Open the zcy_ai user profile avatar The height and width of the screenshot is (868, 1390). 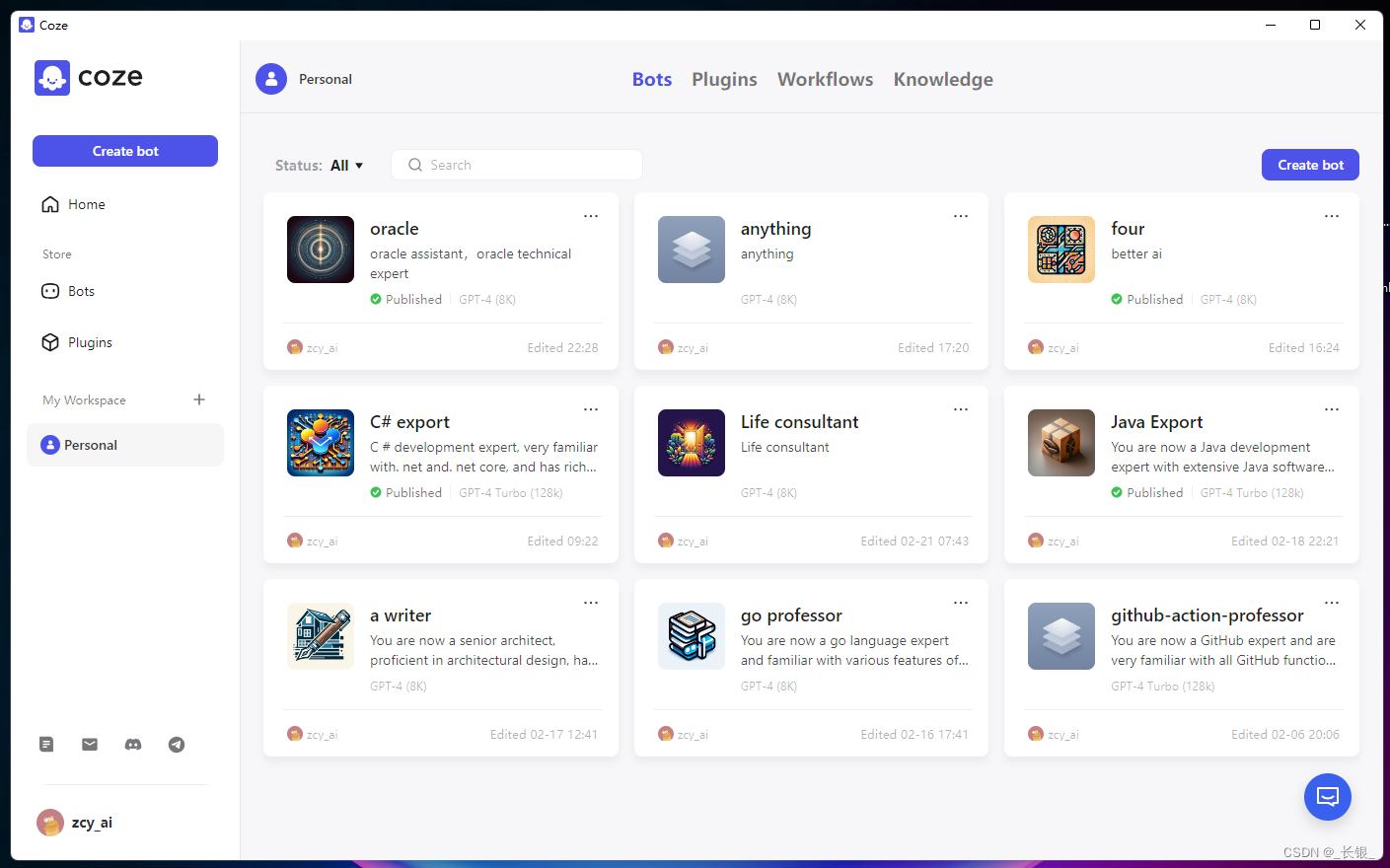pyautogui.click(x=50, y=823)
